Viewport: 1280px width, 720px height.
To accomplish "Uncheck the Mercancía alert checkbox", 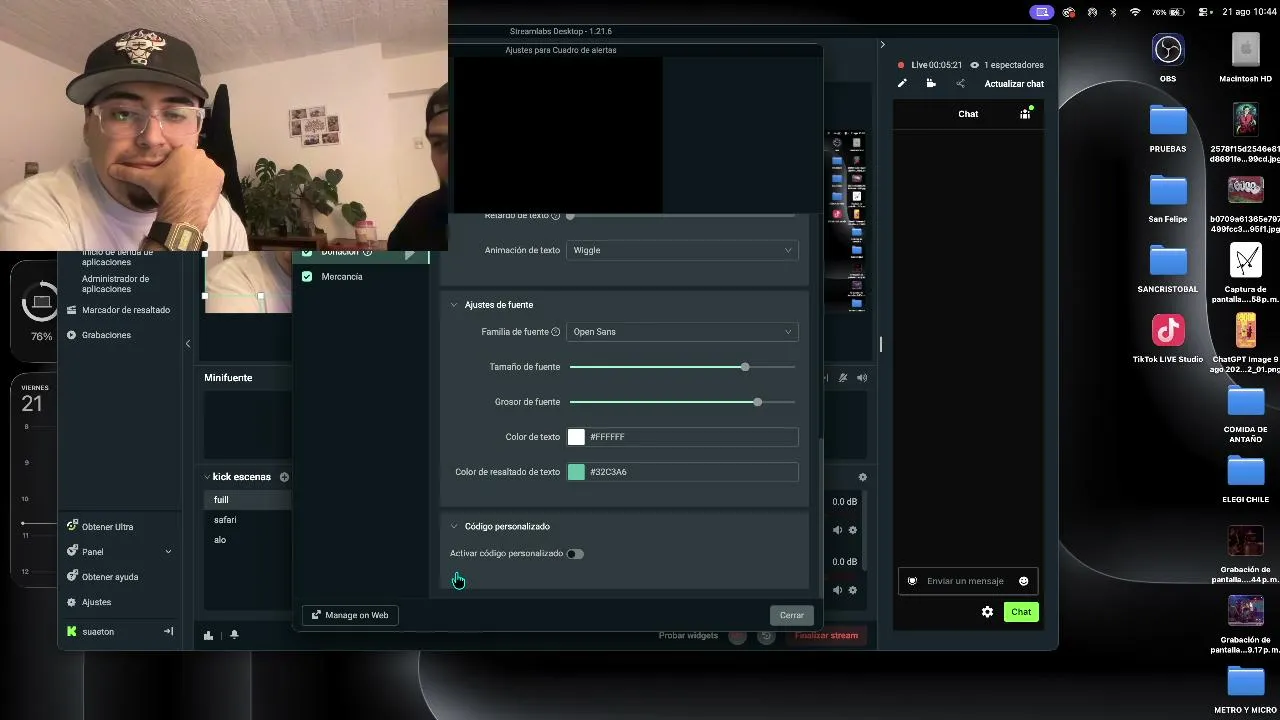I will [x=307, y=277].
